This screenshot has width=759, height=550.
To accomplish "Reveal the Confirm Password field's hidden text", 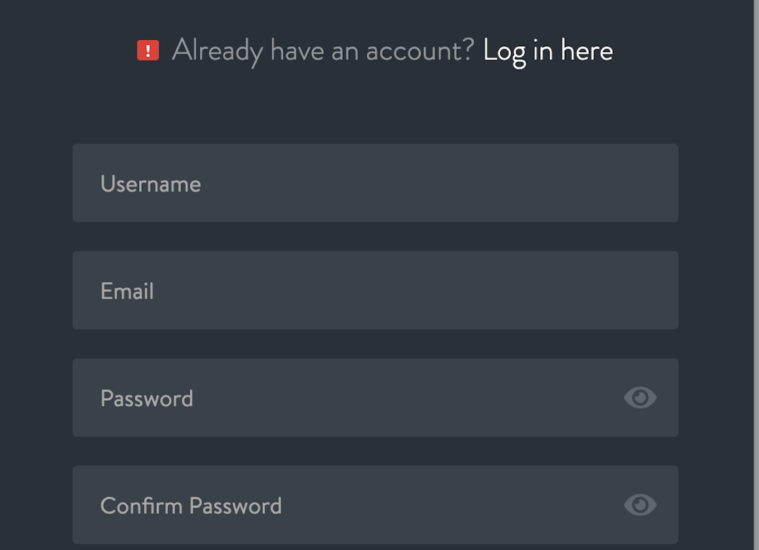I will click(x=640, y=505).
